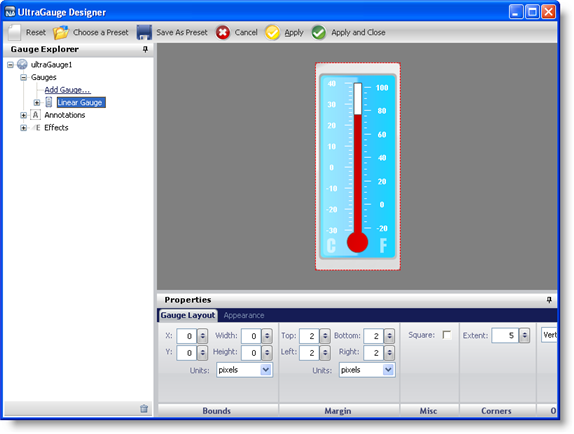Click the Reset page icon

point(15,33)
